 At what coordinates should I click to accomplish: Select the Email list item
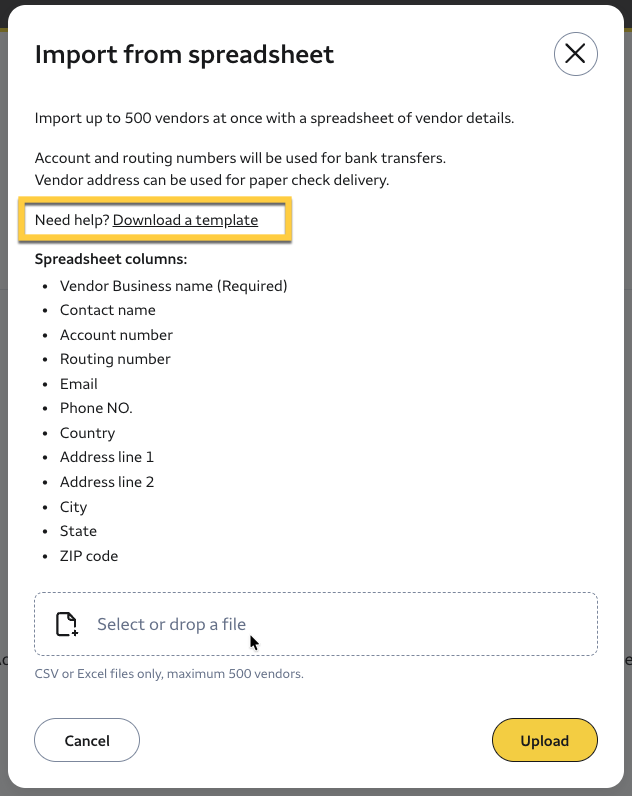coord(79,384)
